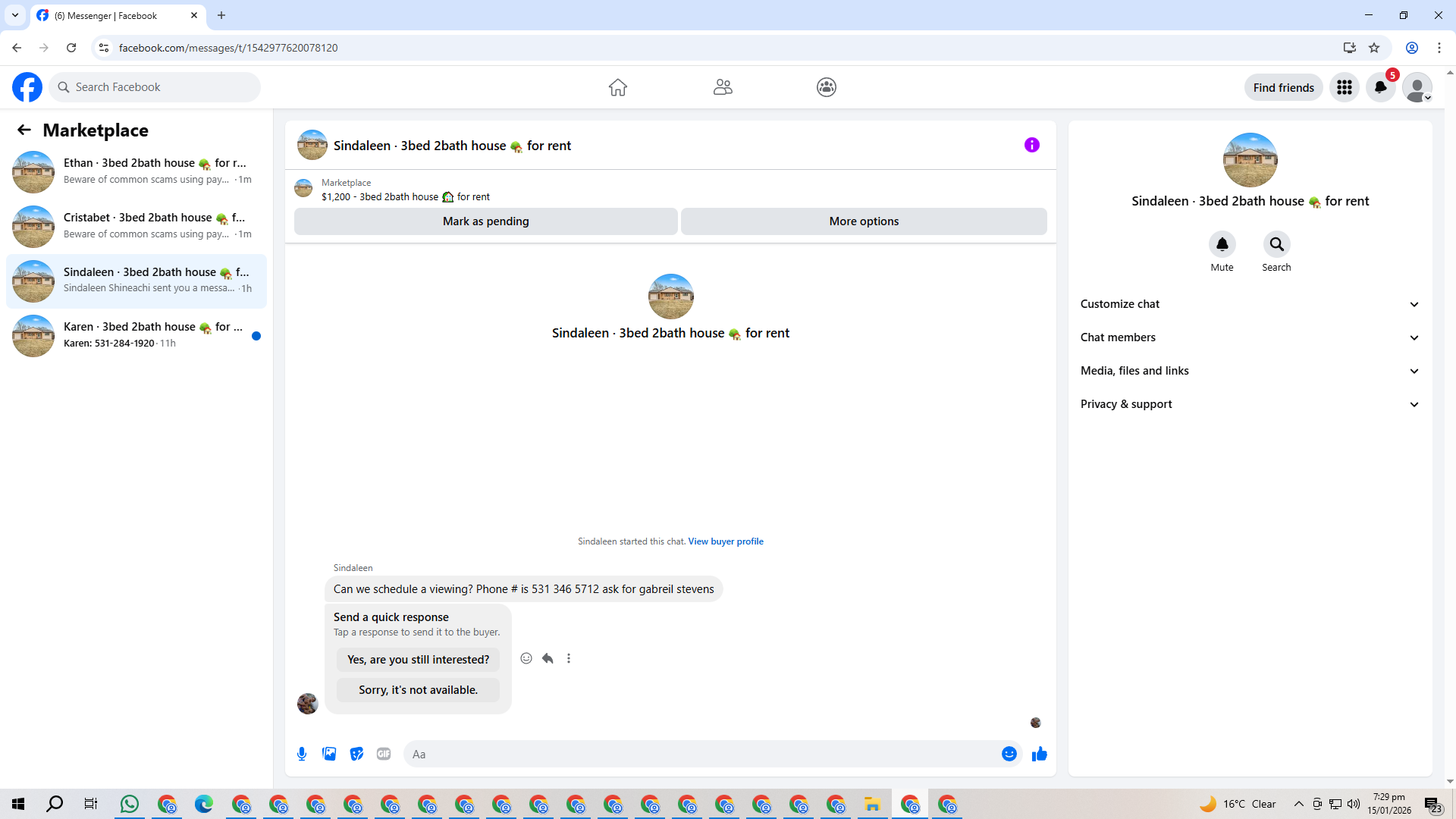
Task: Open the View buyer profile link
Action: [x=725, y=541]
